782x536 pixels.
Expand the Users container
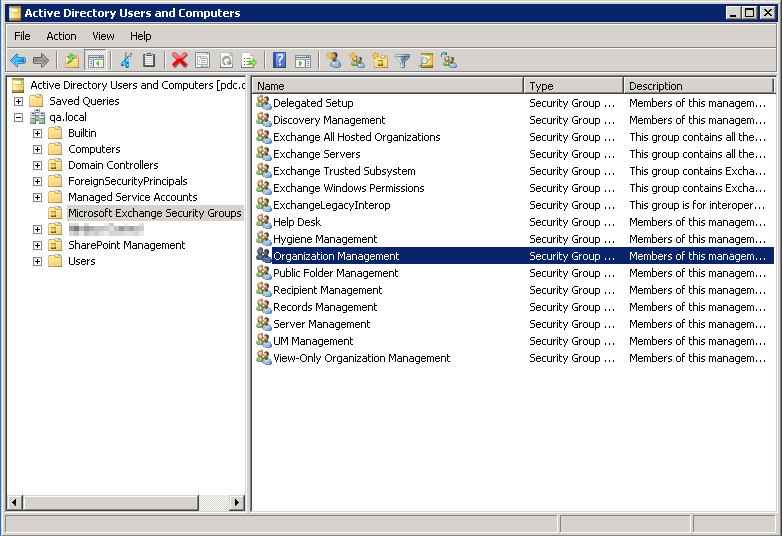[x=37, y=261]
